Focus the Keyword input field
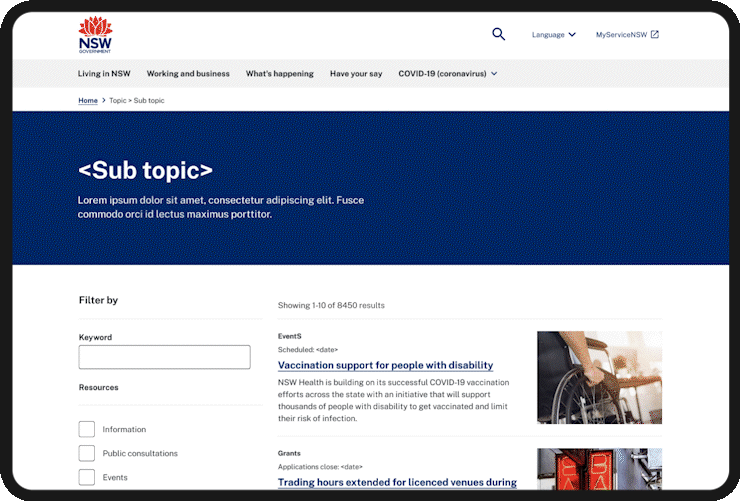 point(164,357)
